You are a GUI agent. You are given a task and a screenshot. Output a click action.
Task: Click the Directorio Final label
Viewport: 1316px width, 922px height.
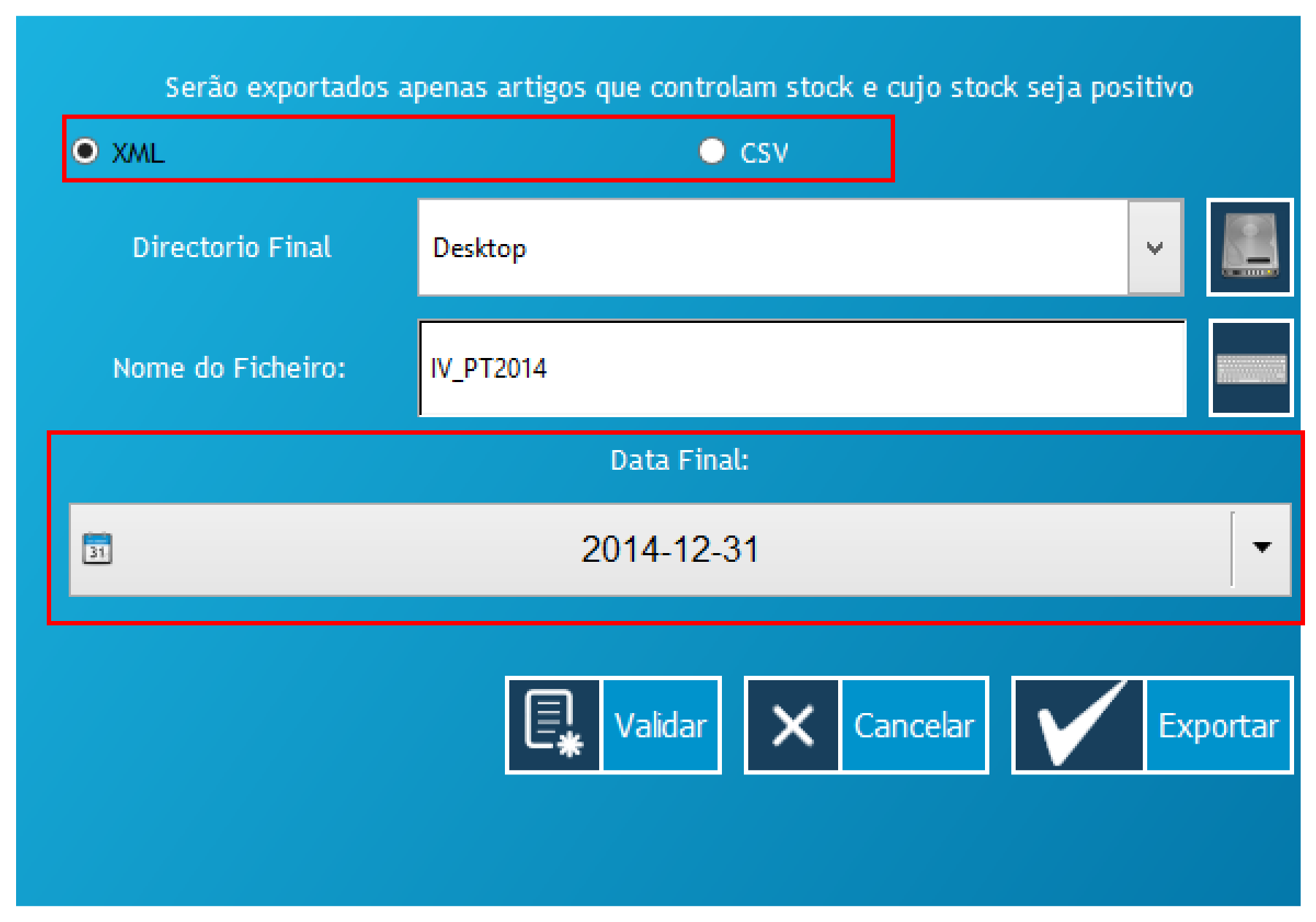232,248
